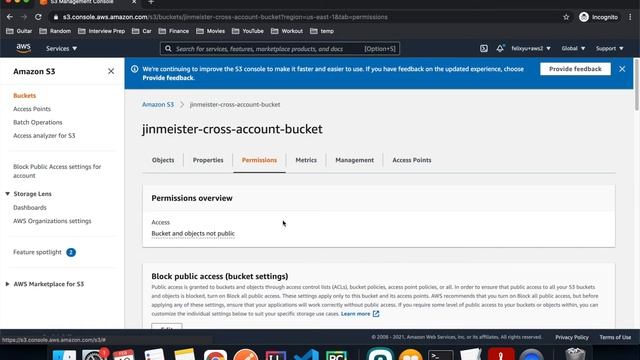Image resolution: width=640 pixels, height=360 pixels.
Task: Click the browser back arrow
Action: click(10, 17)
